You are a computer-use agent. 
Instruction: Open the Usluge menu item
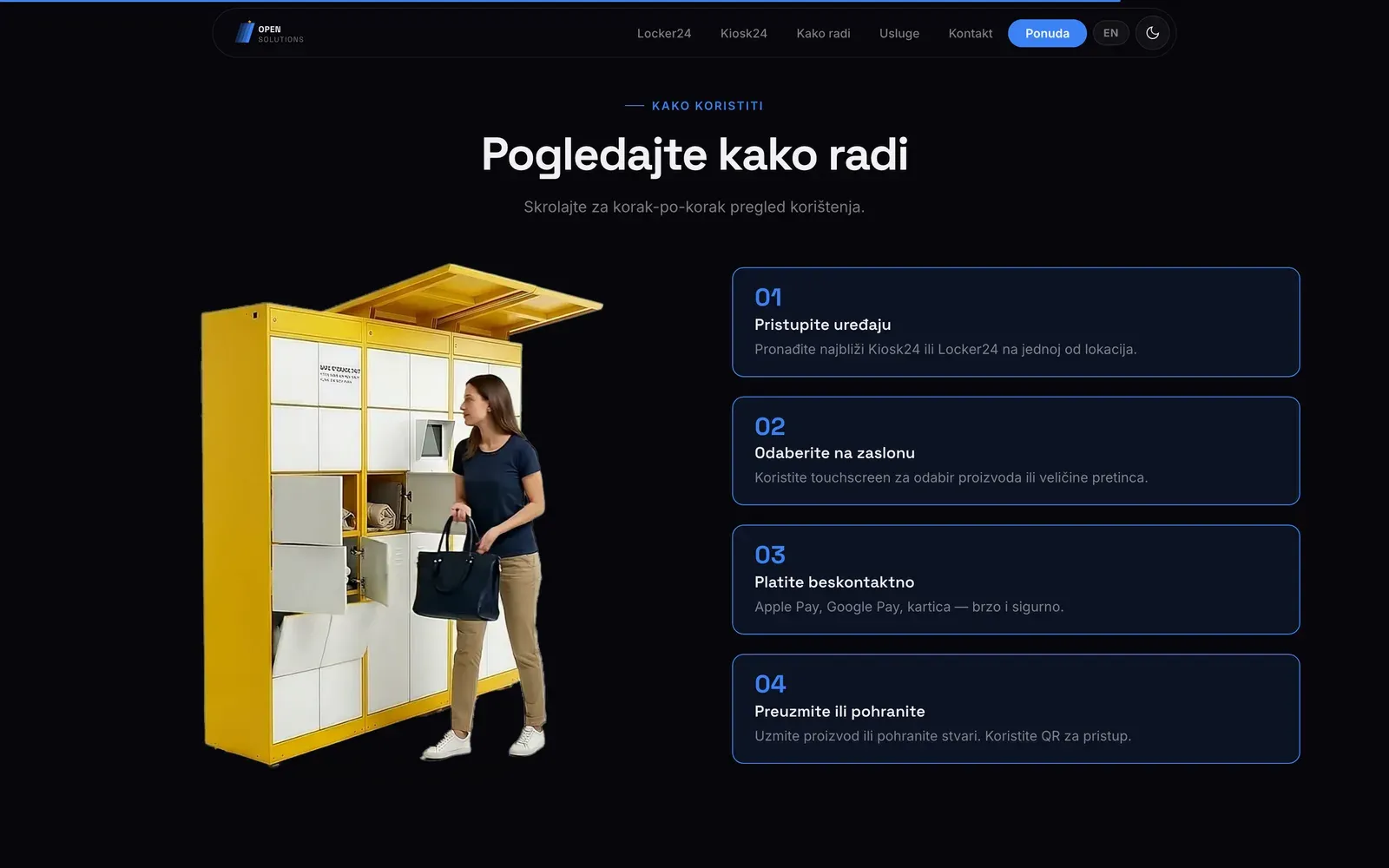tap(899, 33)
